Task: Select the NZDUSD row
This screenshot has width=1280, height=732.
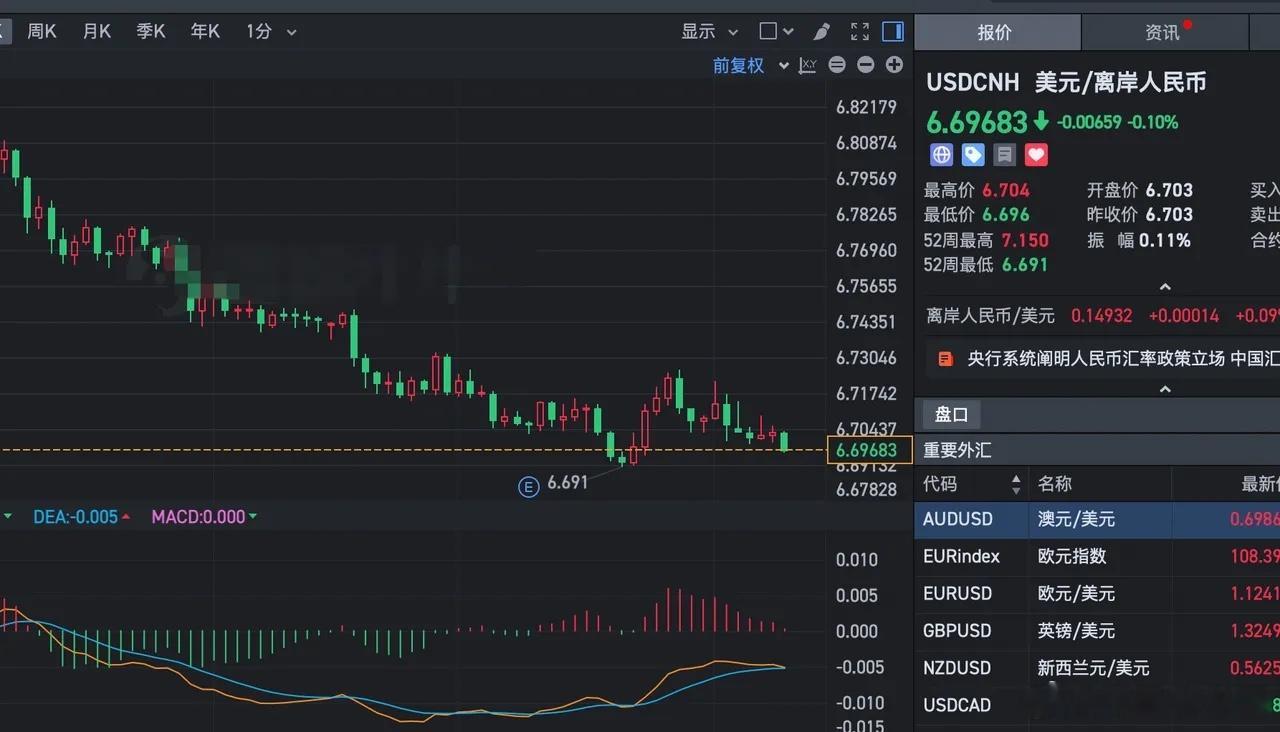Action: (x=1097, y=668)
